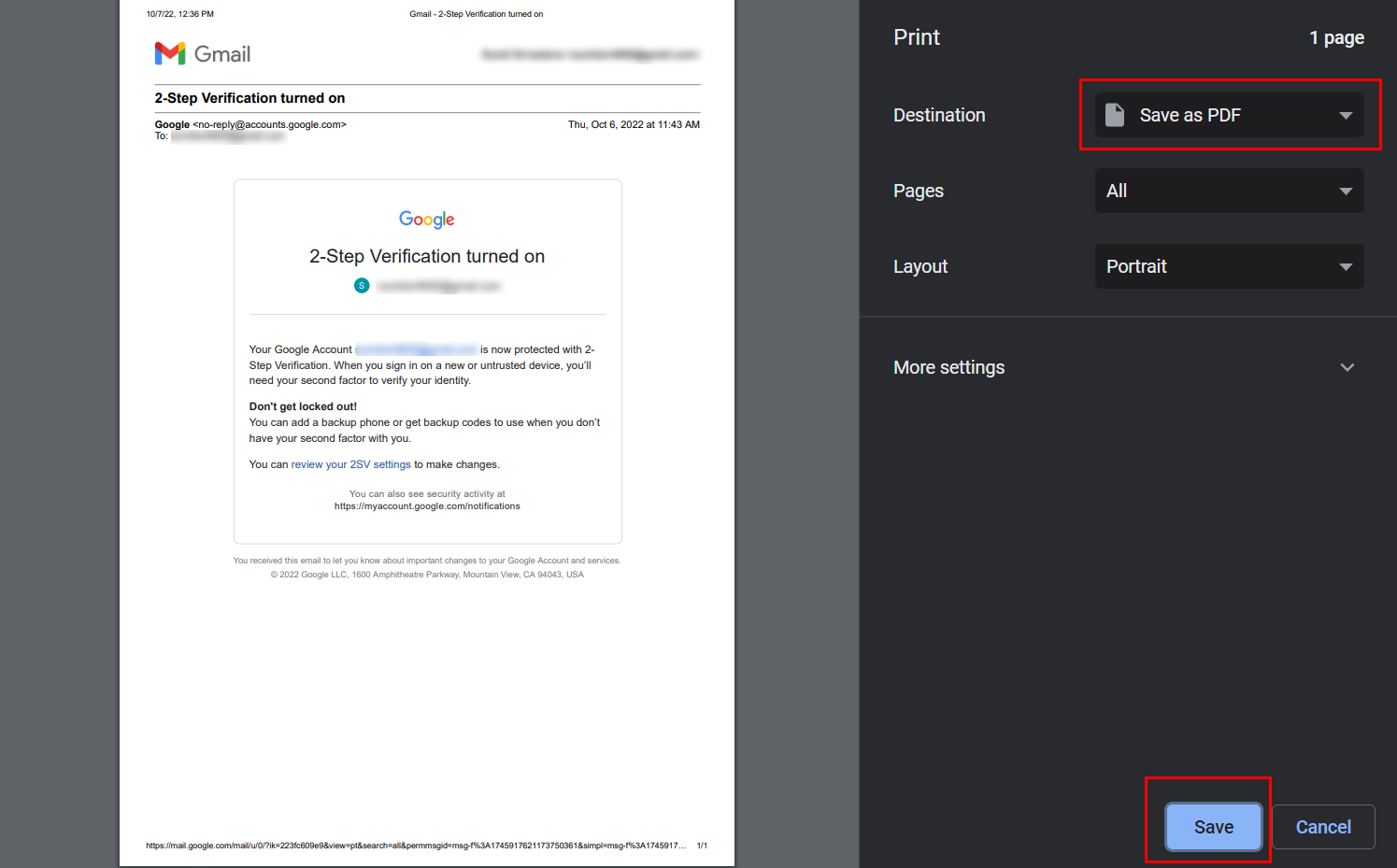Screen dimensions: 1397x868
Task: Click the '1/1' page number in footer
Action: tap(702, 846)
